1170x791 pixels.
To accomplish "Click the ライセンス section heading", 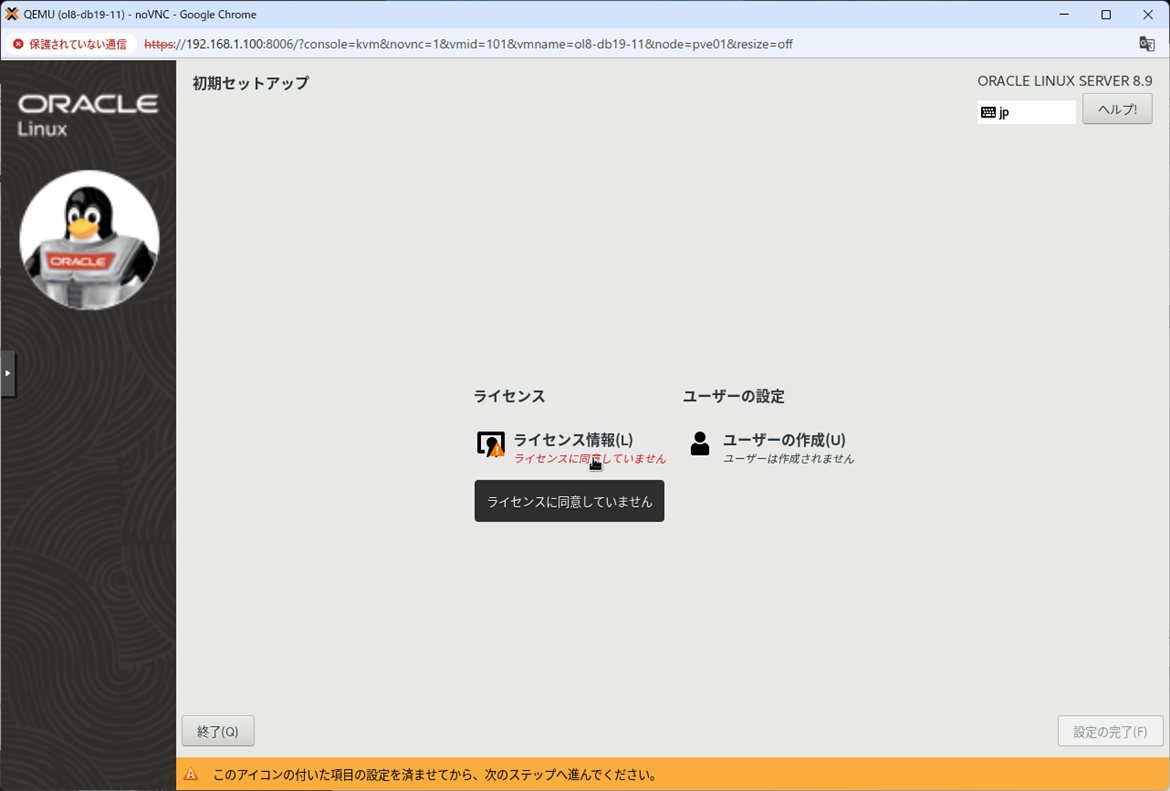I will coord(509,396).
